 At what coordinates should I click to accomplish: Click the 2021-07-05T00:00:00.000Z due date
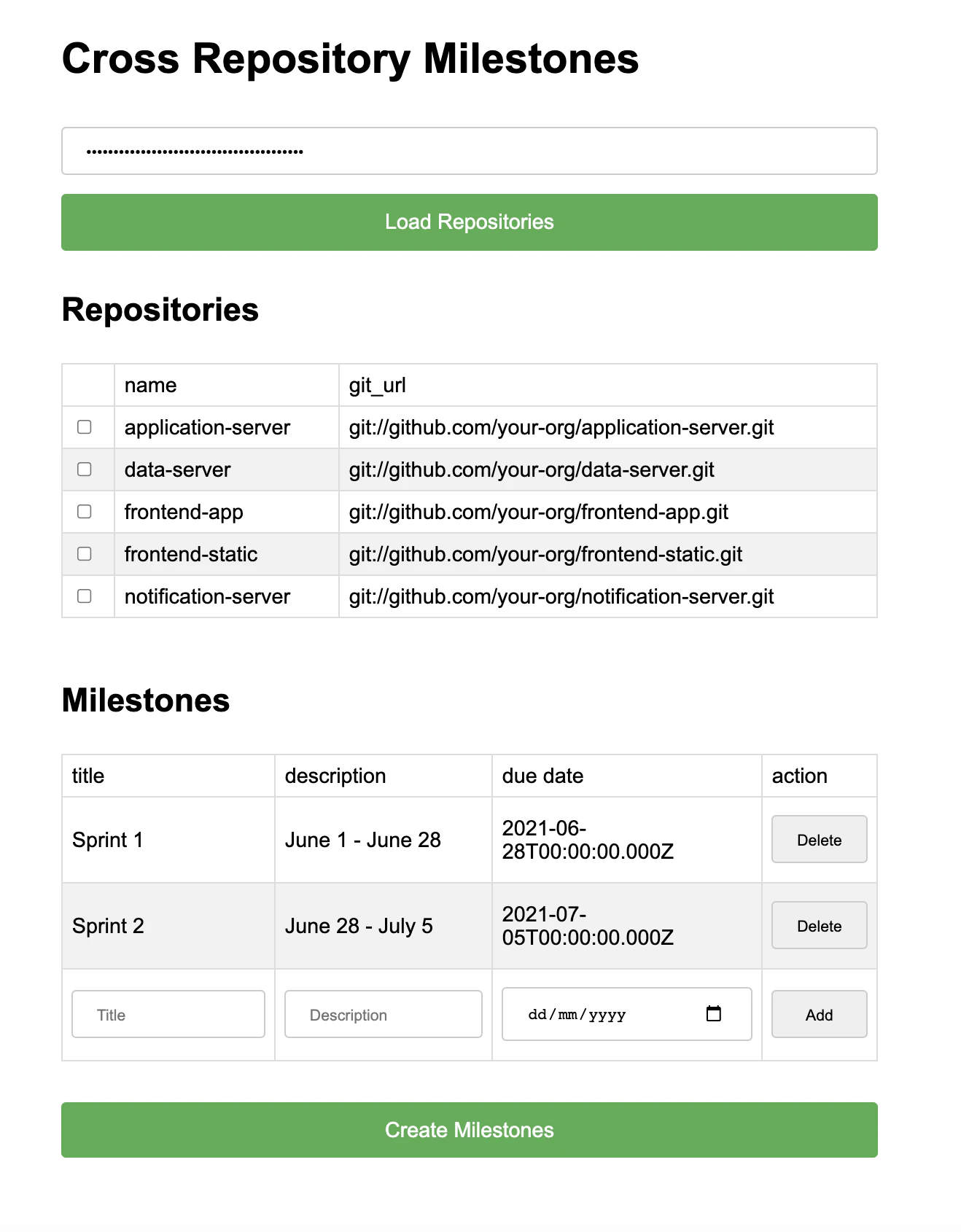tap(588, 926)
